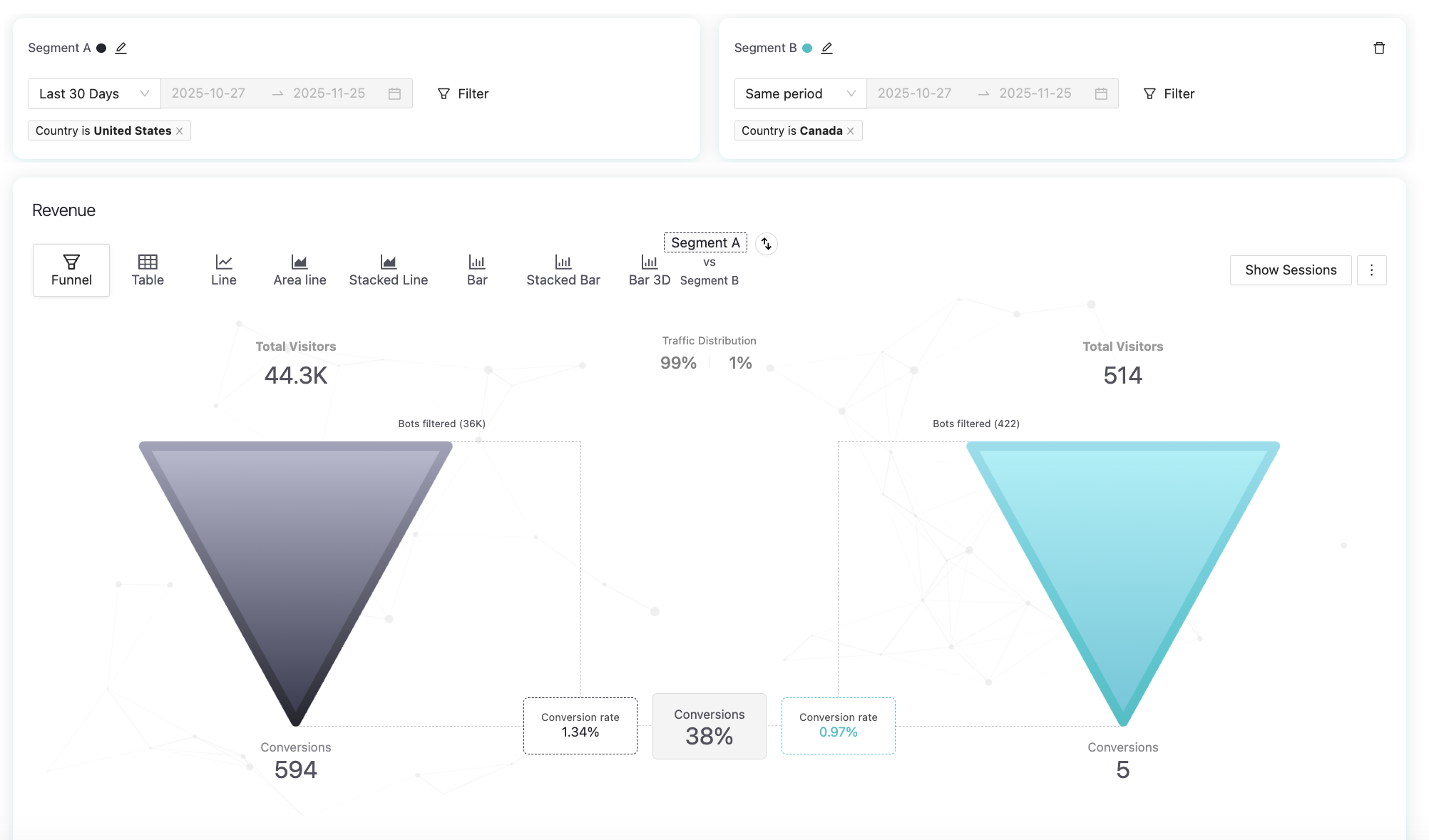Remove the Country is Canada filter

click(x=851, y=131)
